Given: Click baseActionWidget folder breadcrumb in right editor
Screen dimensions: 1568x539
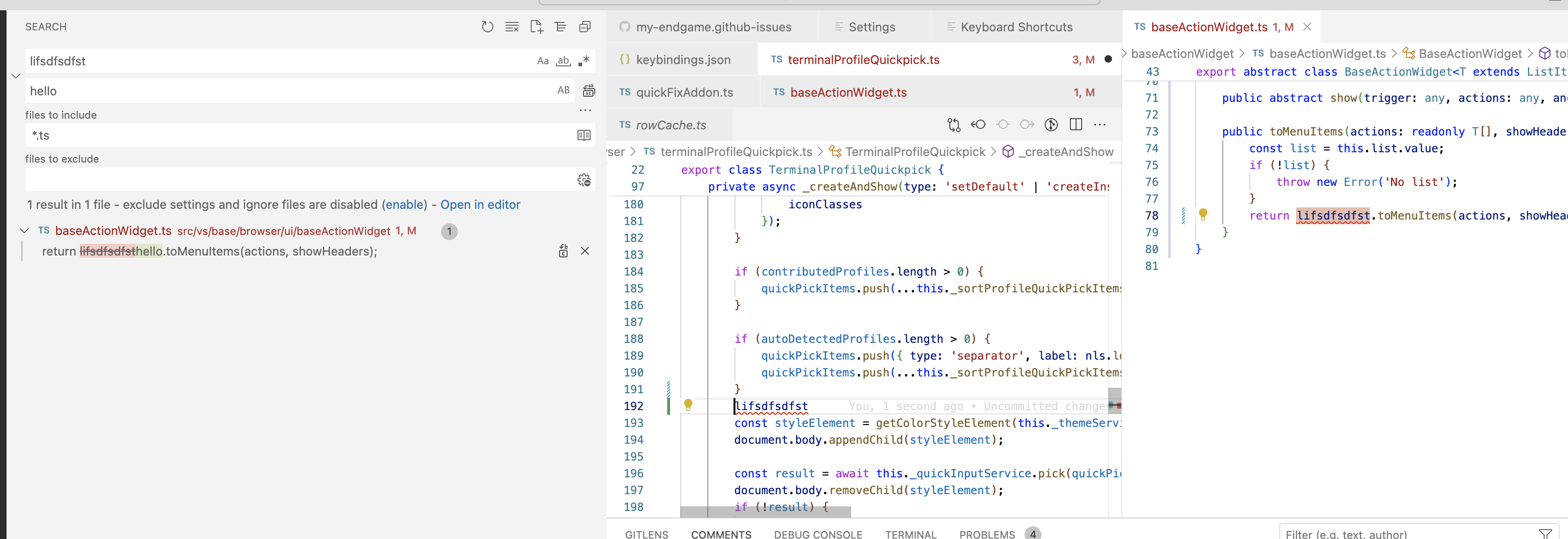Looking at the screenshot, I should 1182,54.
